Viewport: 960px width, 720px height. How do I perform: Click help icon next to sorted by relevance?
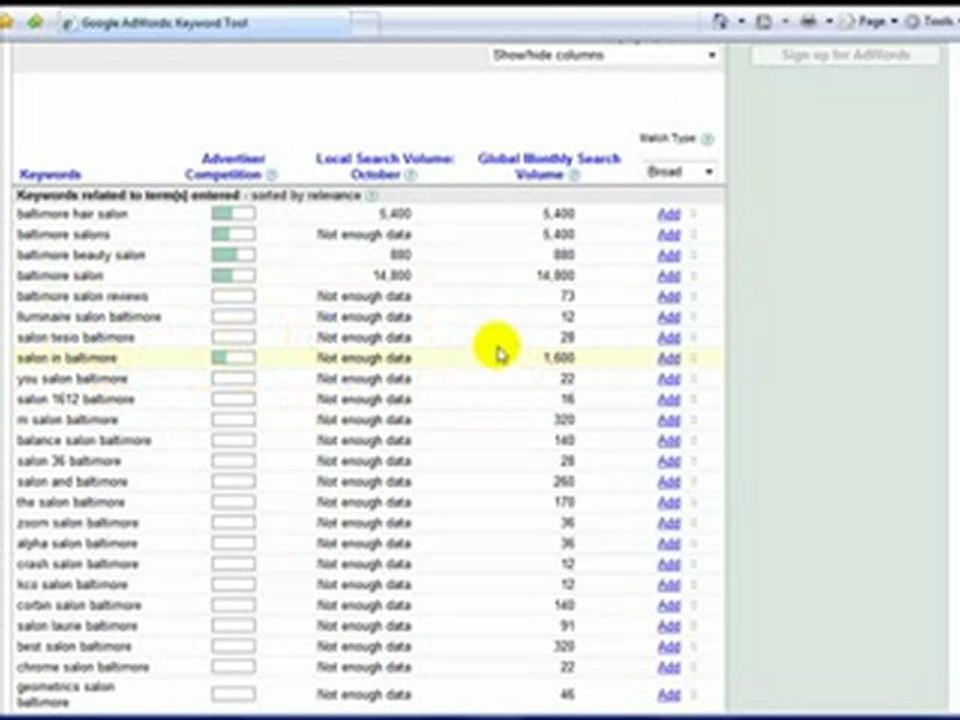tap(371, 196)
